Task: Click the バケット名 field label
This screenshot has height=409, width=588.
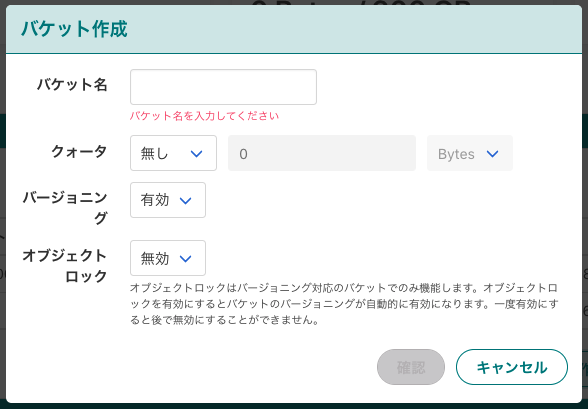Action: (x=72, y=85)
